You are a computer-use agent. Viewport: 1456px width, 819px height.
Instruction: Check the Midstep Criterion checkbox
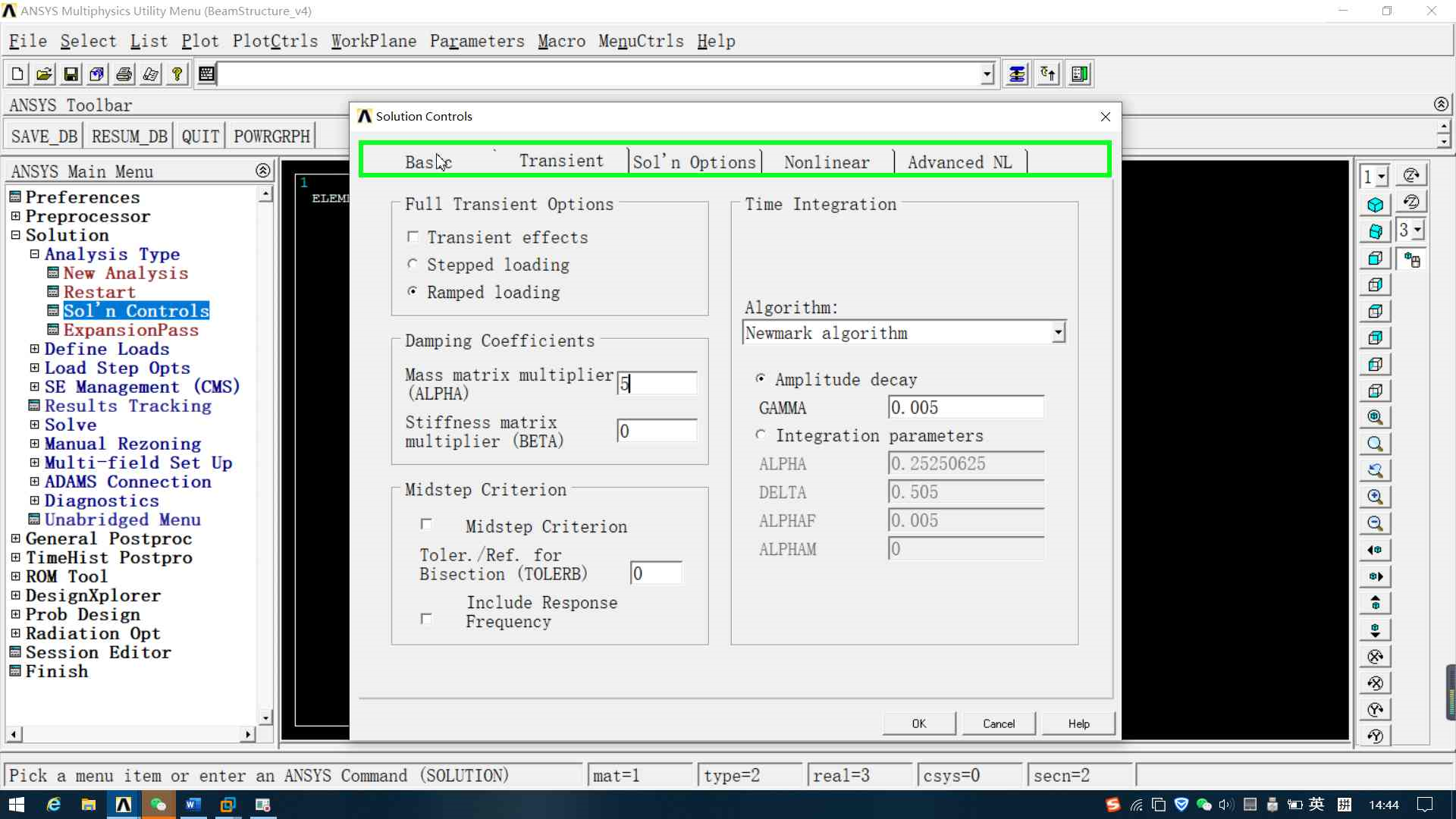[x=426, y=525]
